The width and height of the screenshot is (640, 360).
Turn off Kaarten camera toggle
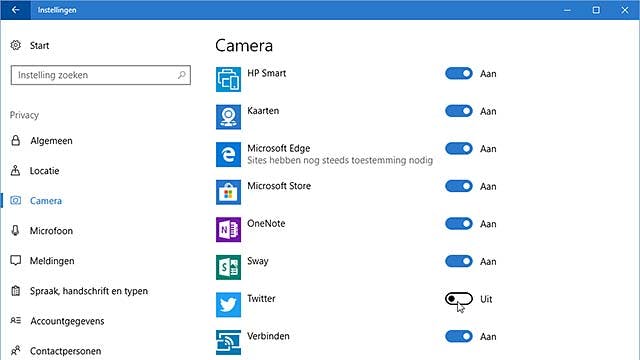click(x=459, y=111)
